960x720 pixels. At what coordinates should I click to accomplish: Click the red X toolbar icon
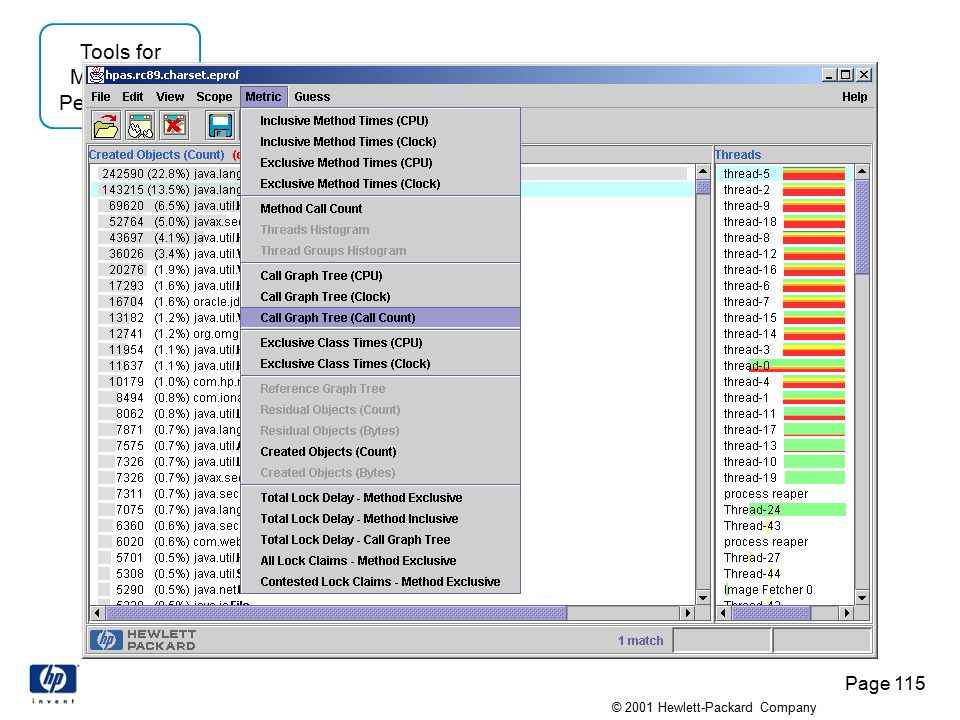click(x=174, y=126)
